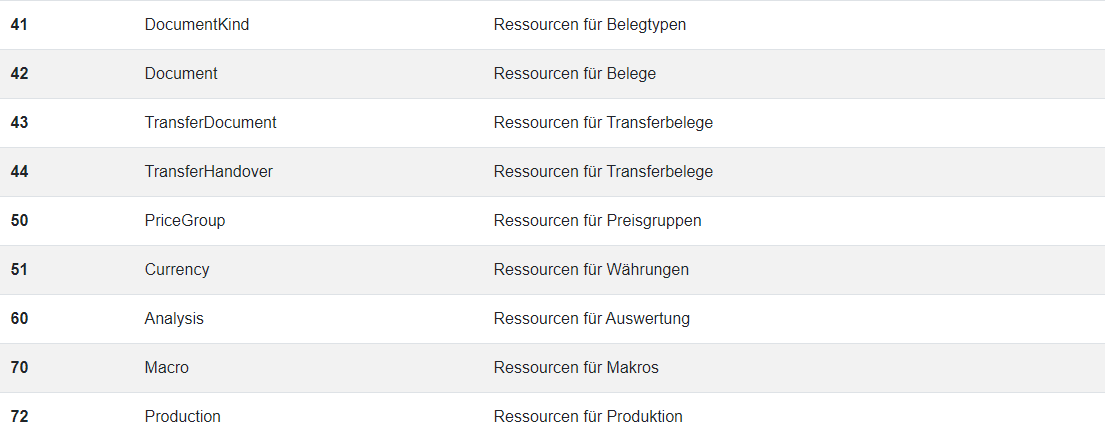
Task: Select the TransferHandover name cell
Action: (209, 172)
